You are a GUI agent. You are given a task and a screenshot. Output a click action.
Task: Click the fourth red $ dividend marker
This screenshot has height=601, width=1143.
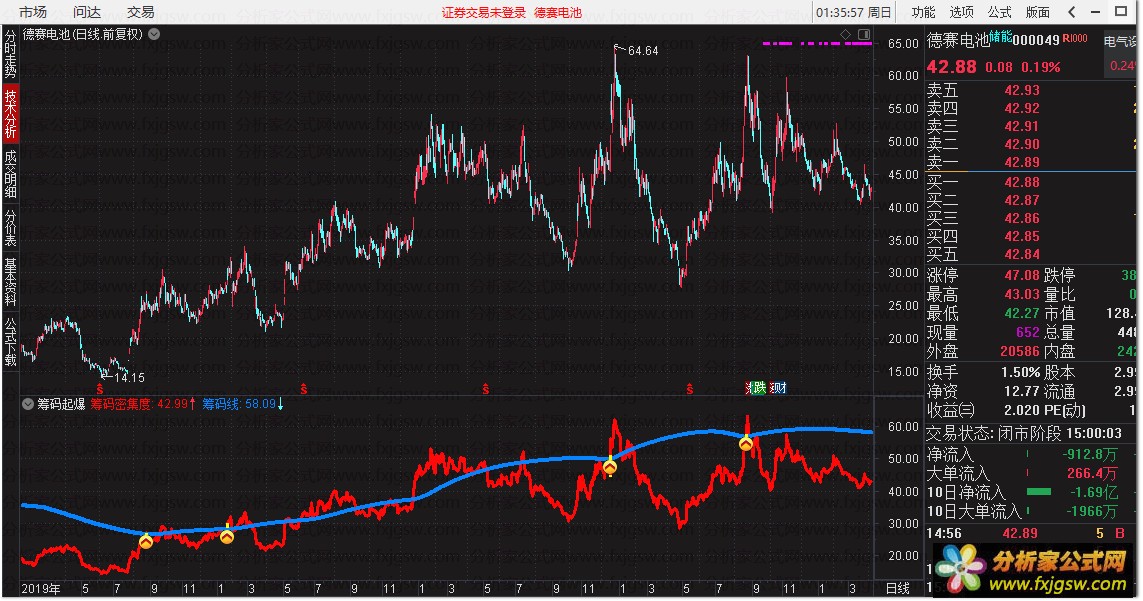click(x=689, y=389)
